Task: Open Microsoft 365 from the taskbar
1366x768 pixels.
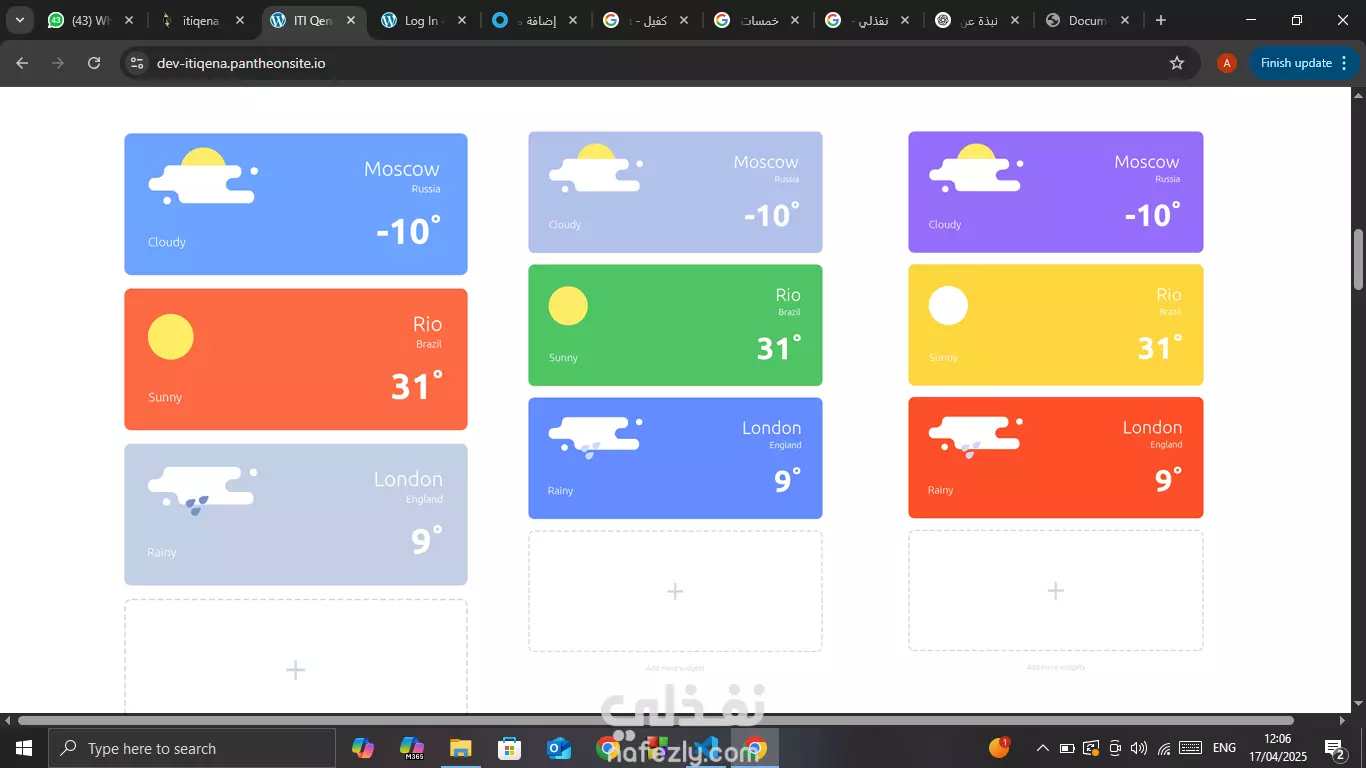Action: coord(411,748)
